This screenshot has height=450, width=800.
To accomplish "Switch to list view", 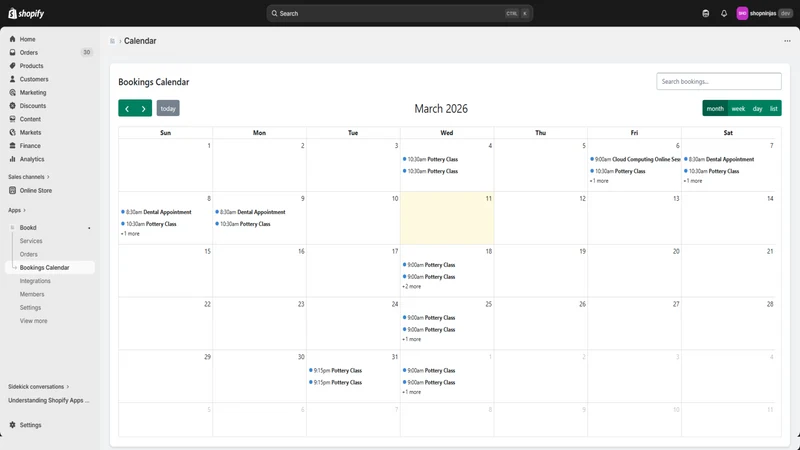I will [x=773, y=108].
